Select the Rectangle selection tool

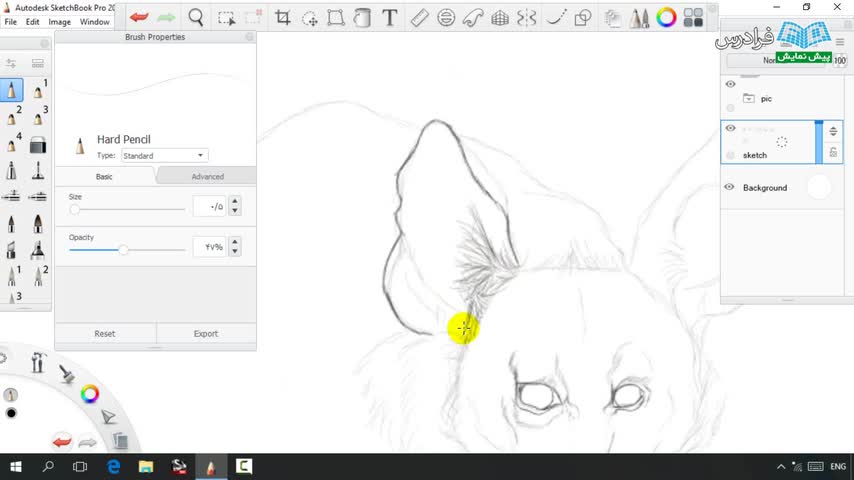[227, 18]
